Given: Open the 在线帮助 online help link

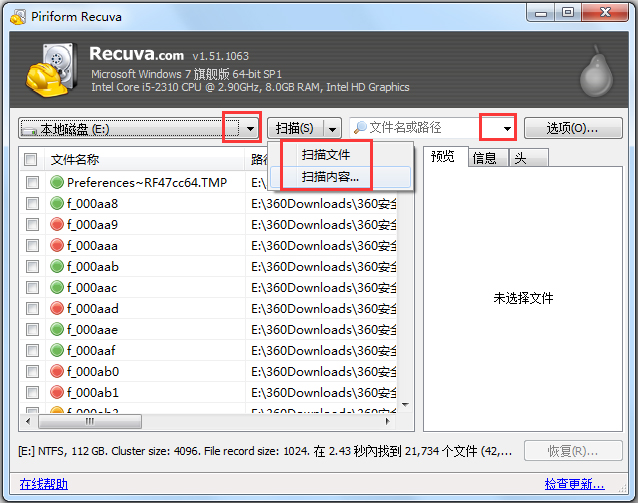Looking at the screenshot, I should (x=44, y=484).
